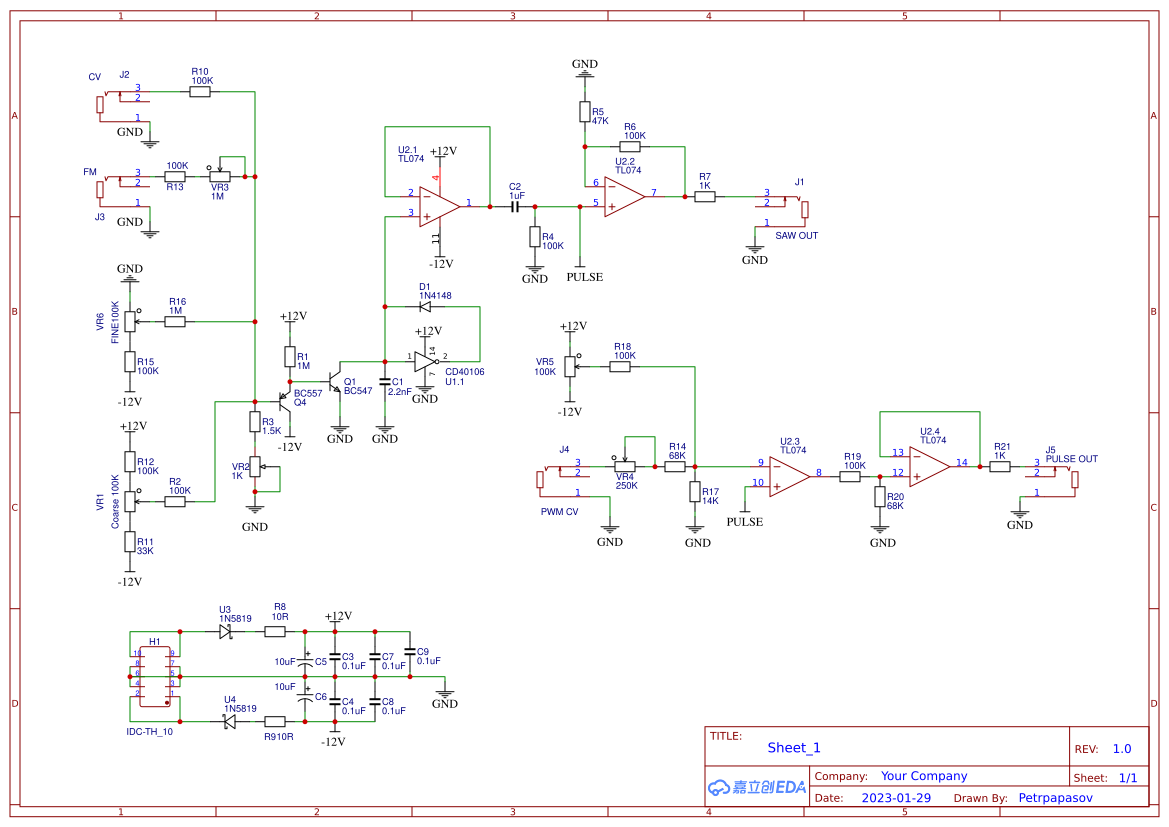Viewport: 1169px width, 827px height.
Task: Click the R6 100K feedback resistor label
Action: [634, 131]
